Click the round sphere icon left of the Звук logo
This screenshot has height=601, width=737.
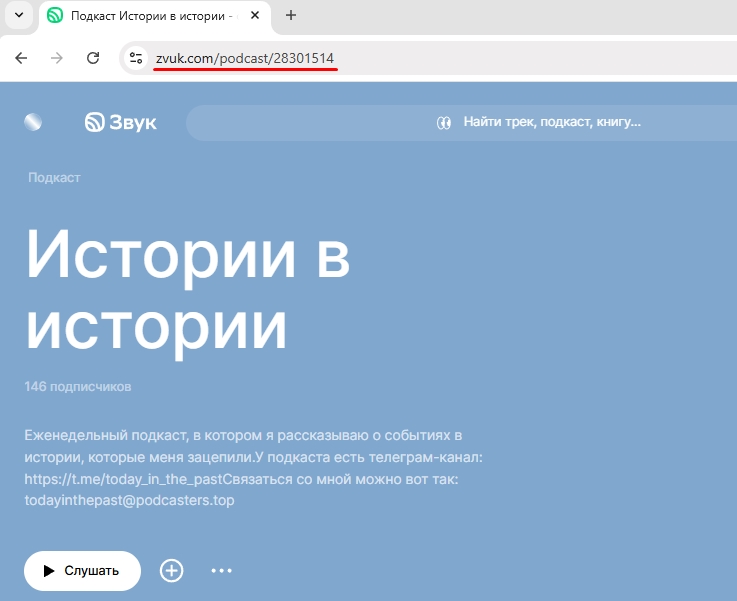click(34, 122)
